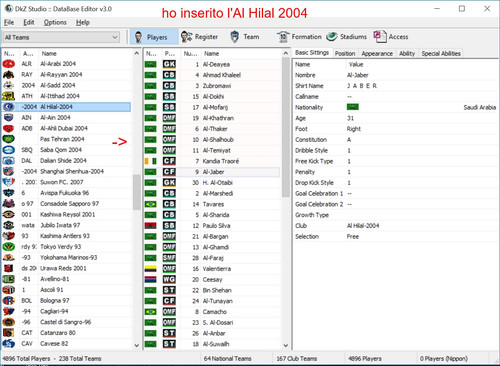500x366 pixels.
Task: Click the CF position badge for Kandia Traoré
Action: 169,161
